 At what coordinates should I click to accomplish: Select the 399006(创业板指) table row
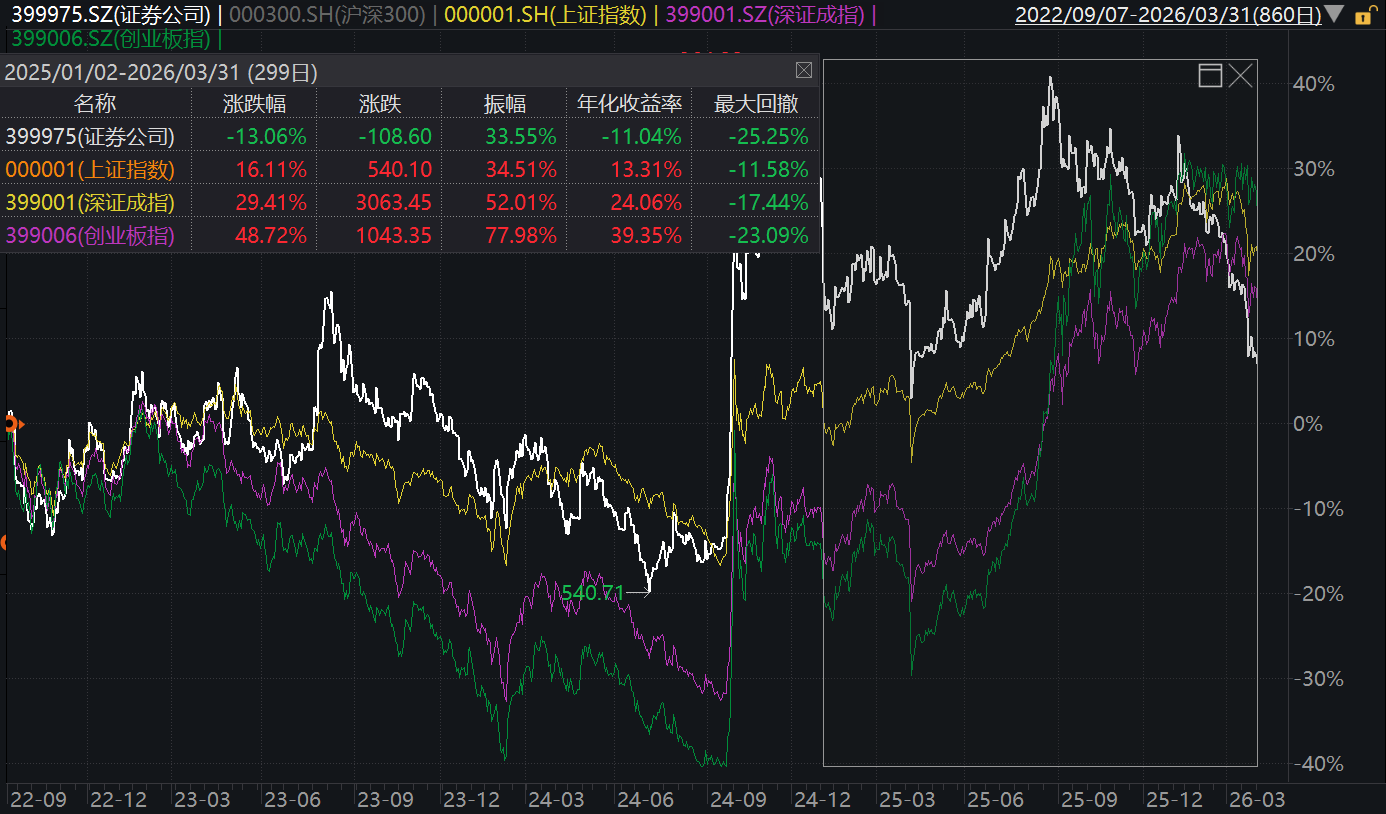pos(409,236)
